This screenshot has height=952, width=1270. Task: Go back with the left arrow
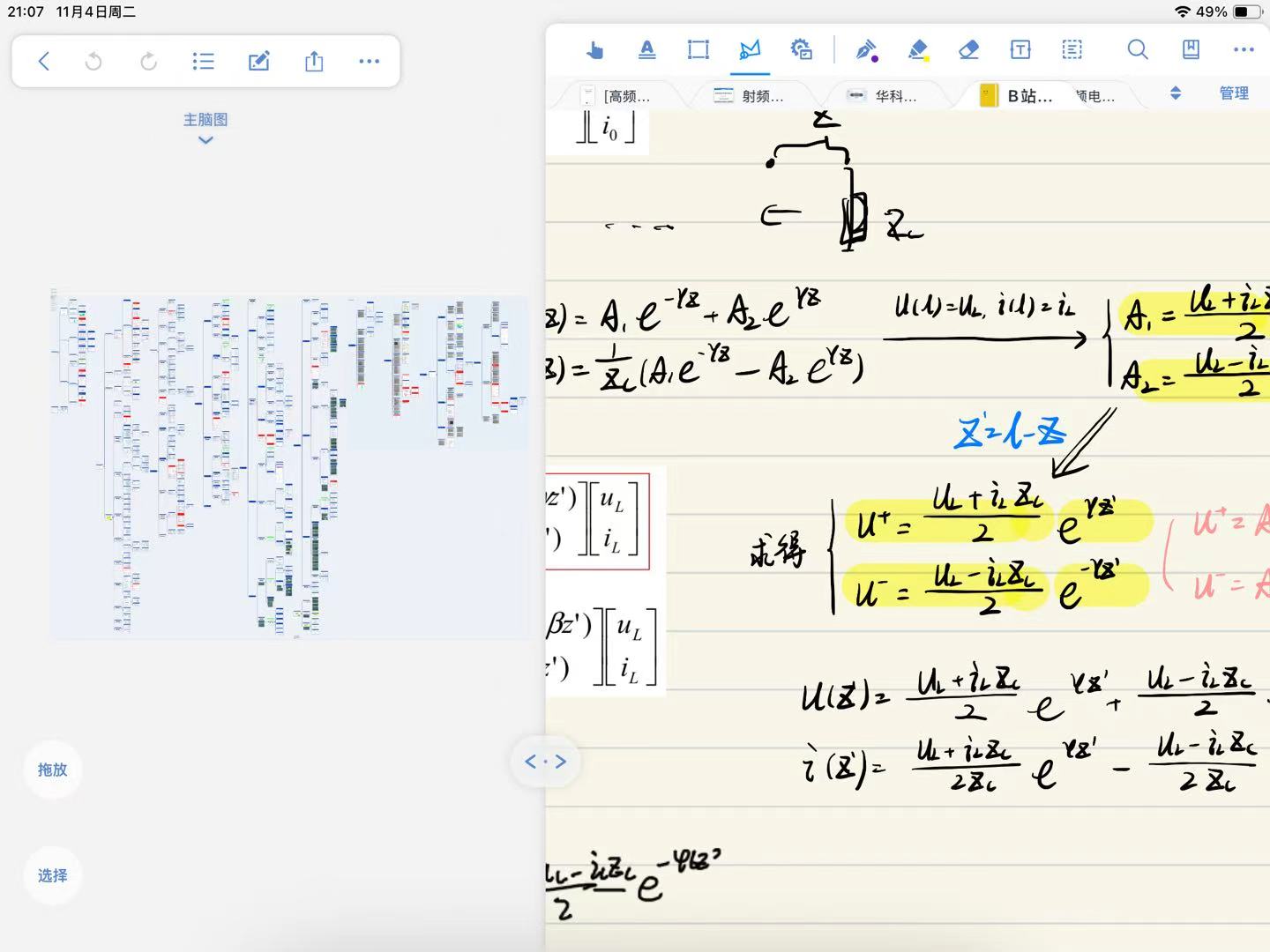[x=43, y=61]
